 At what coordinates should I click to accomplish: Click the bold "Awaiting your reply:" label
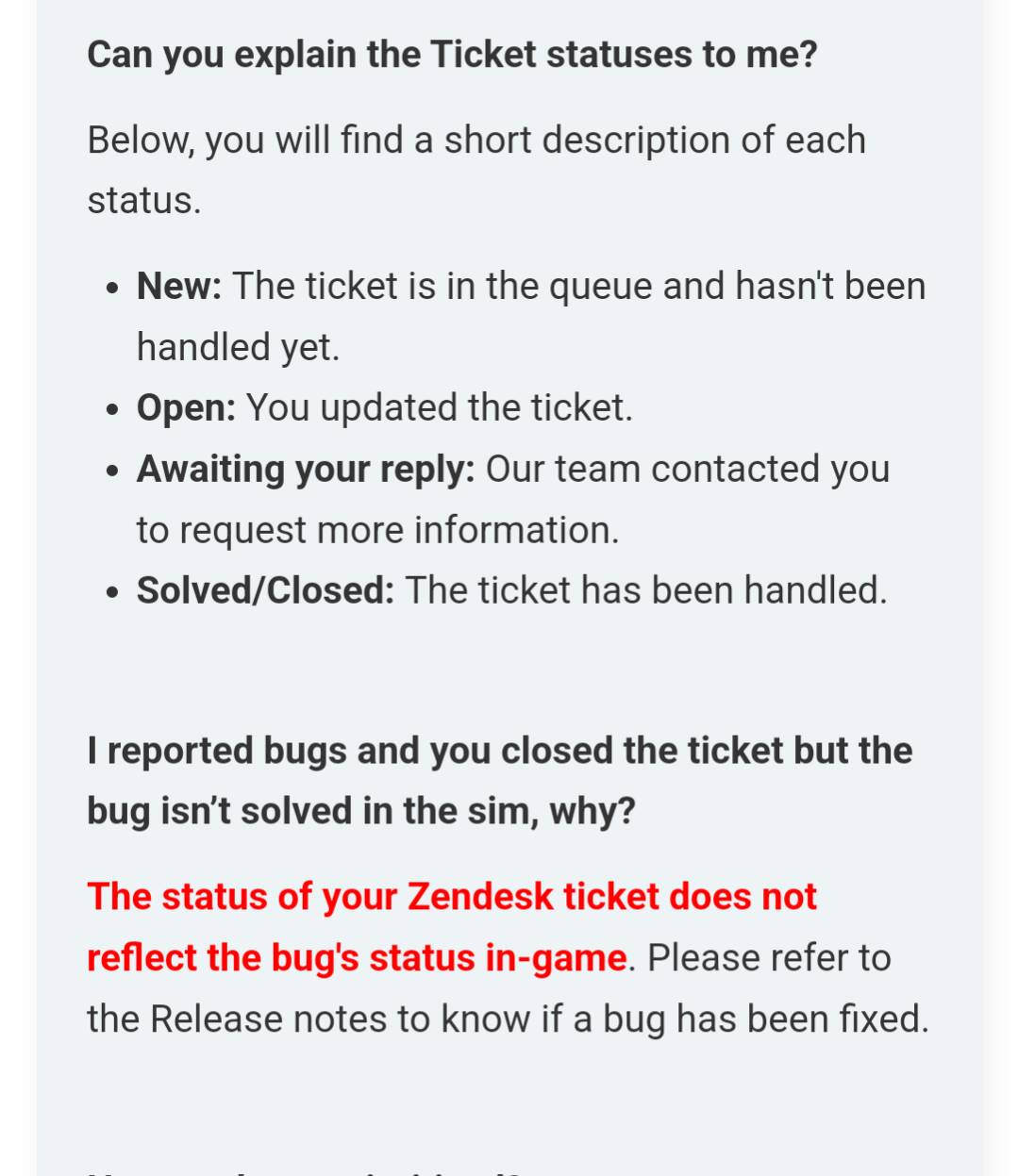coord(306,470)
